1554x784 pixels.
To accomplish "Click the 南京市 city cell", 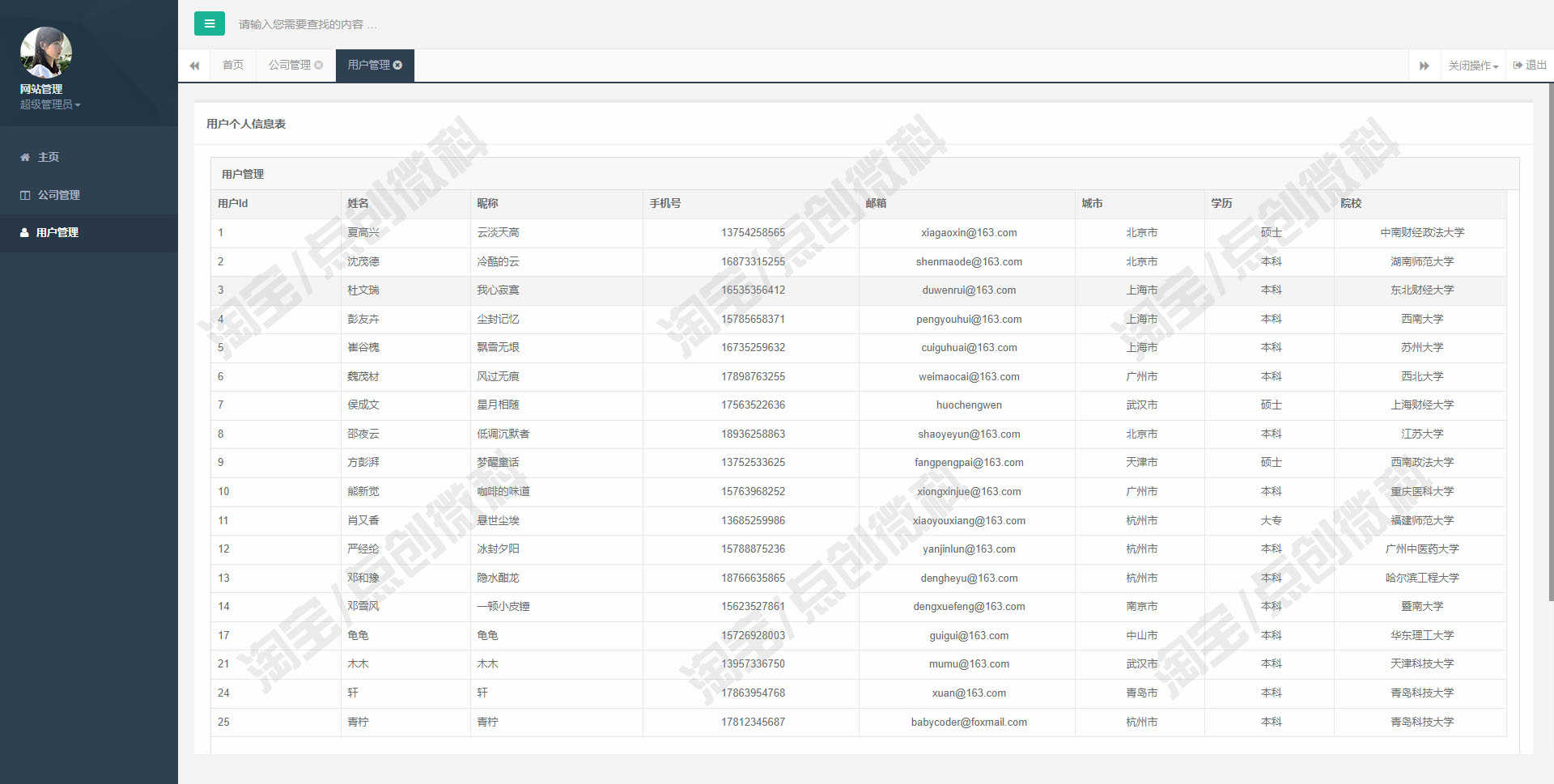I will click(x=1141, y=606).
